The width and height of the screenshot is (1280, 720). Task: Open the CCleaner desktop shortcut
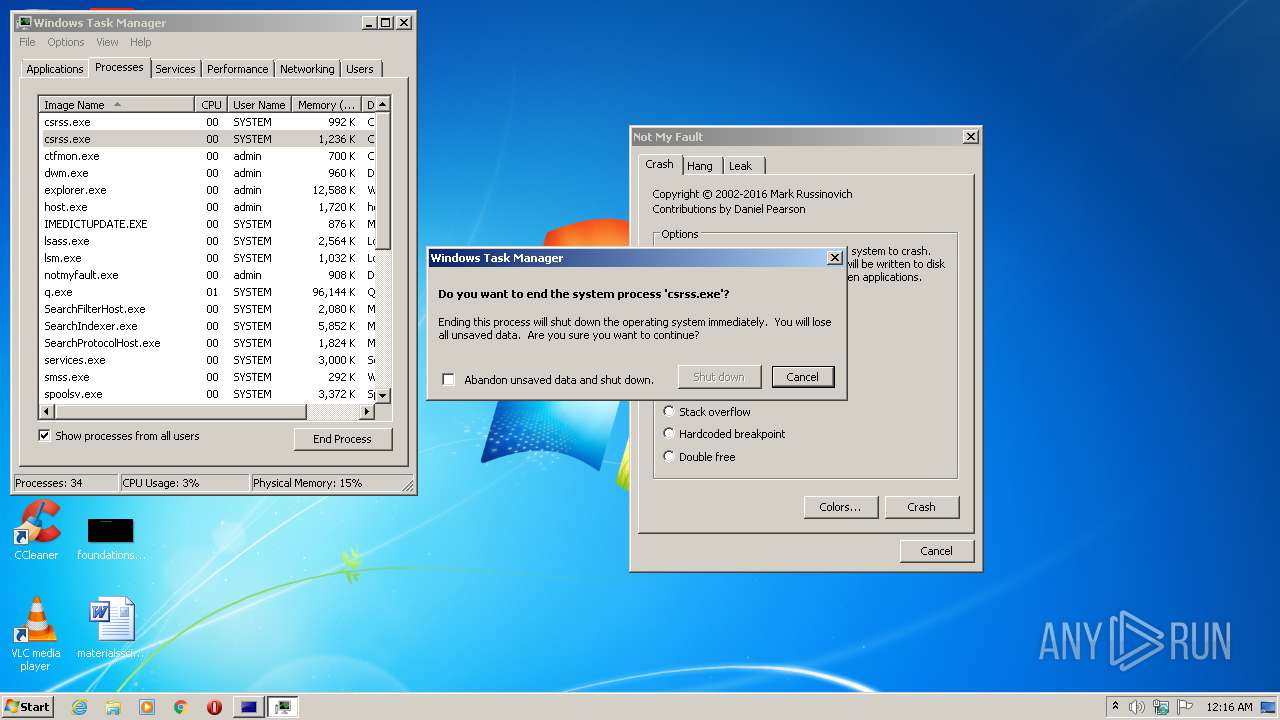click(x=37, y=530)
